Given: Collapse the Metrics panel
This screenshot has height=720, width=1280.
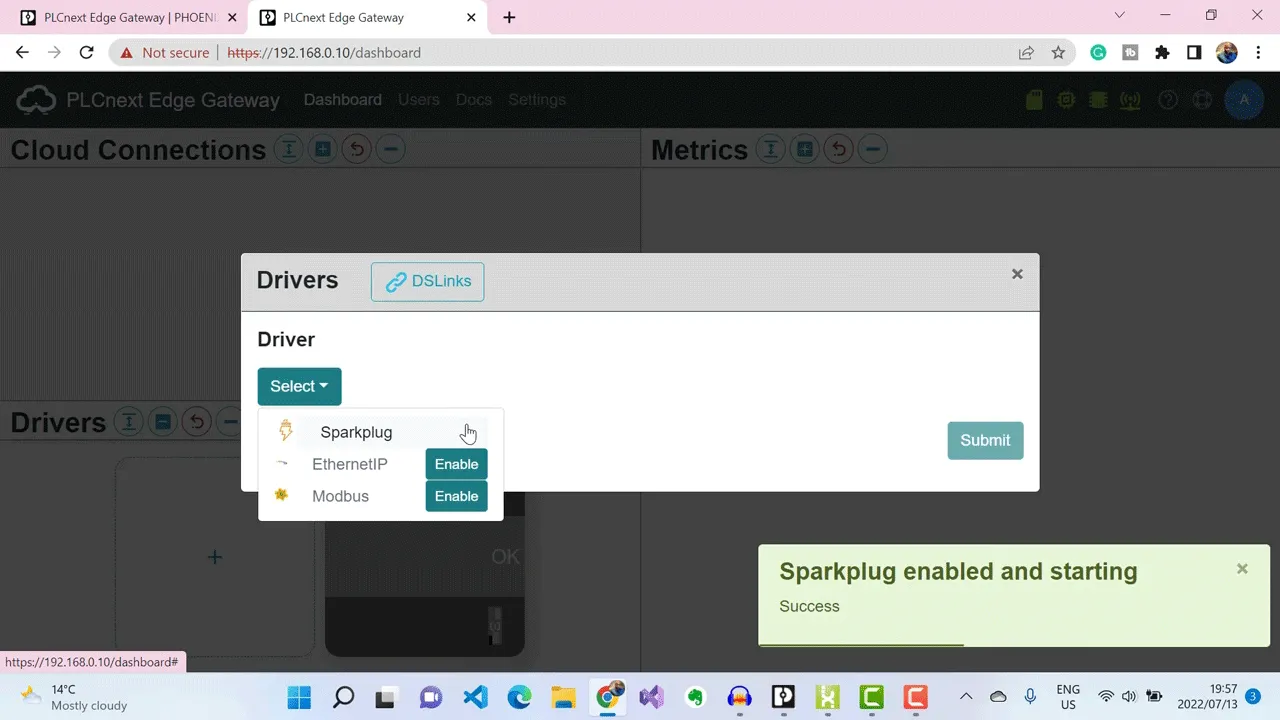Looking at the screenshot, I should 872,150.
